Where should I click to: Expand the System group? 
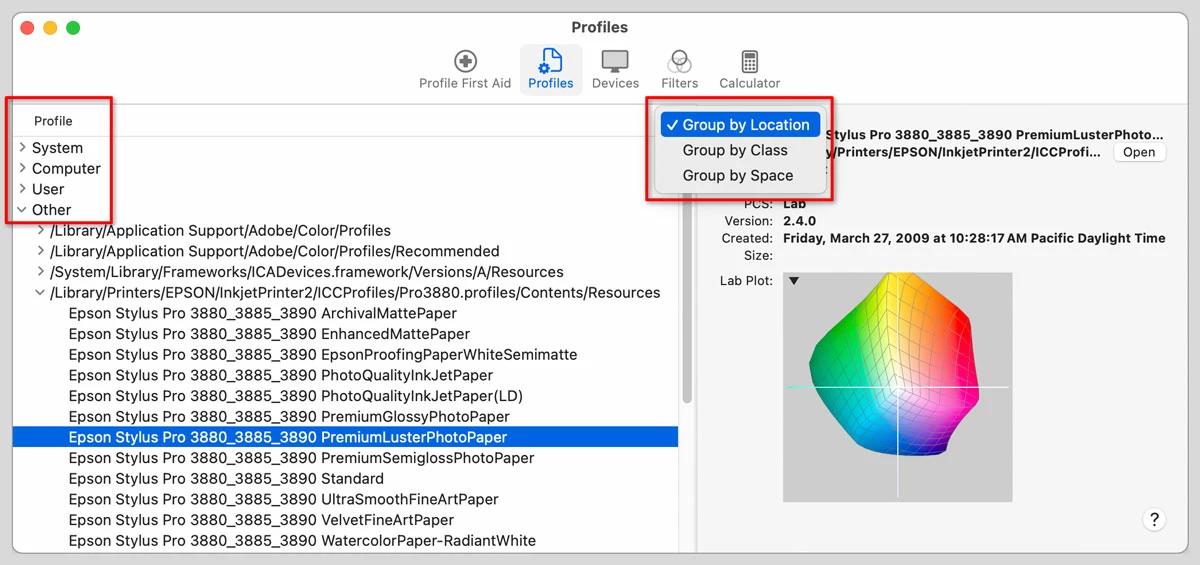(x=23, y=147)
